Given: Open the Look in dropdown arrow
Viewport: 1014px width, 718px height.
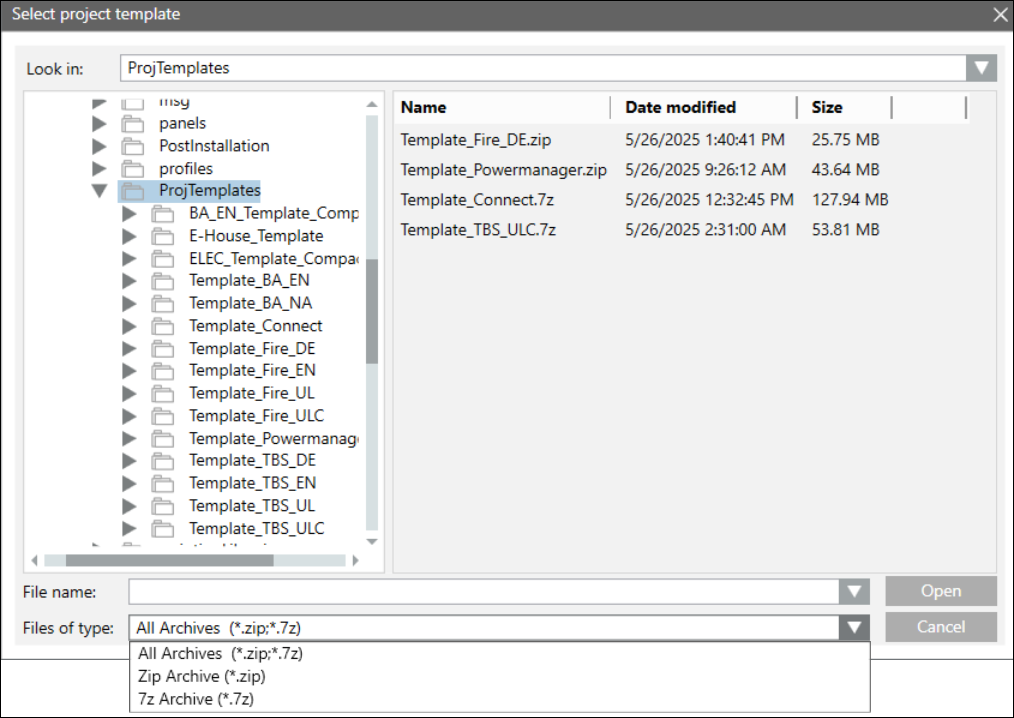Looking at the screenshot, I should 981,68.
